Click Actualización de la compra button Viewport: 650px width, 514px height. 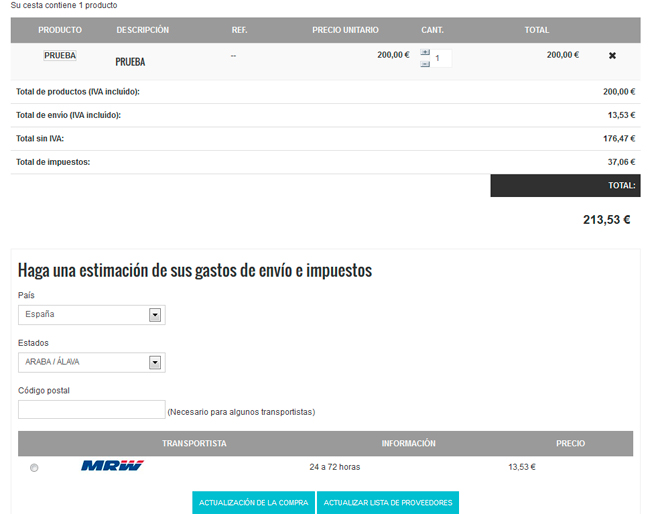tap(253, 502)
